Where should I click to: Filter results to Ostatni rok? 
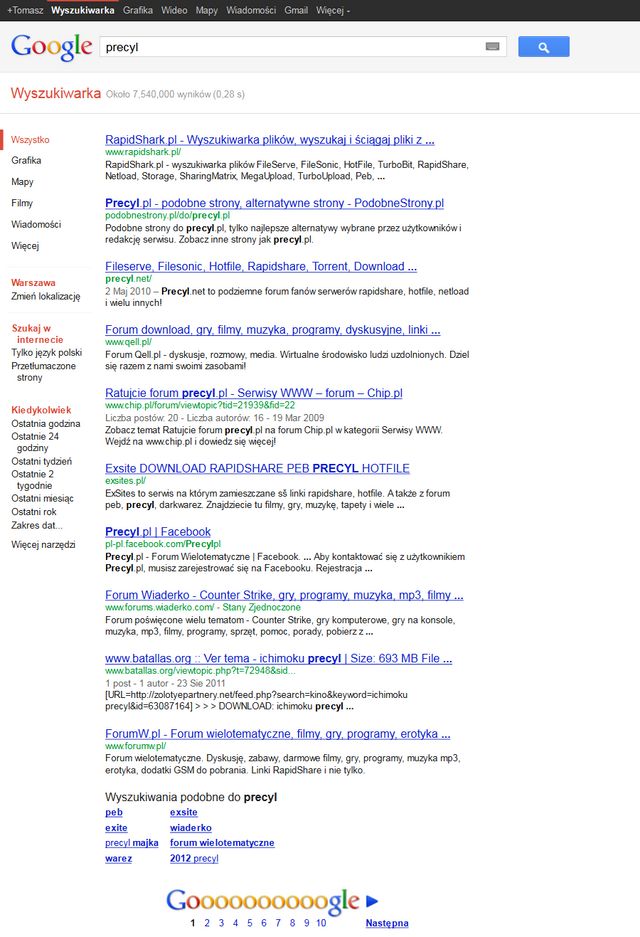[x=34, y=512]
